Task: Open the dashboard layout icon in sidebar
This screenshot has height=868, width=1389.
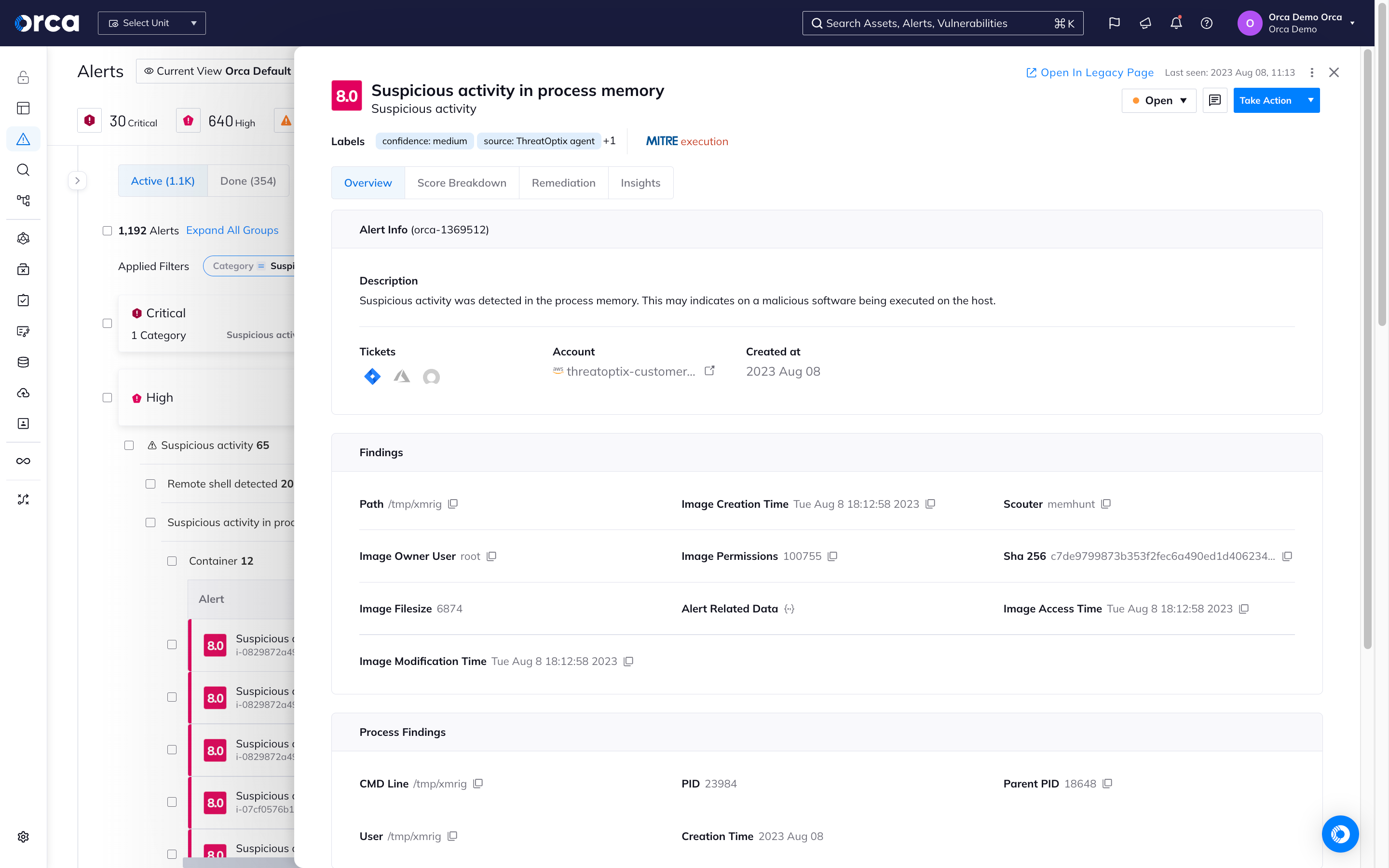Action: click(23, 108)
